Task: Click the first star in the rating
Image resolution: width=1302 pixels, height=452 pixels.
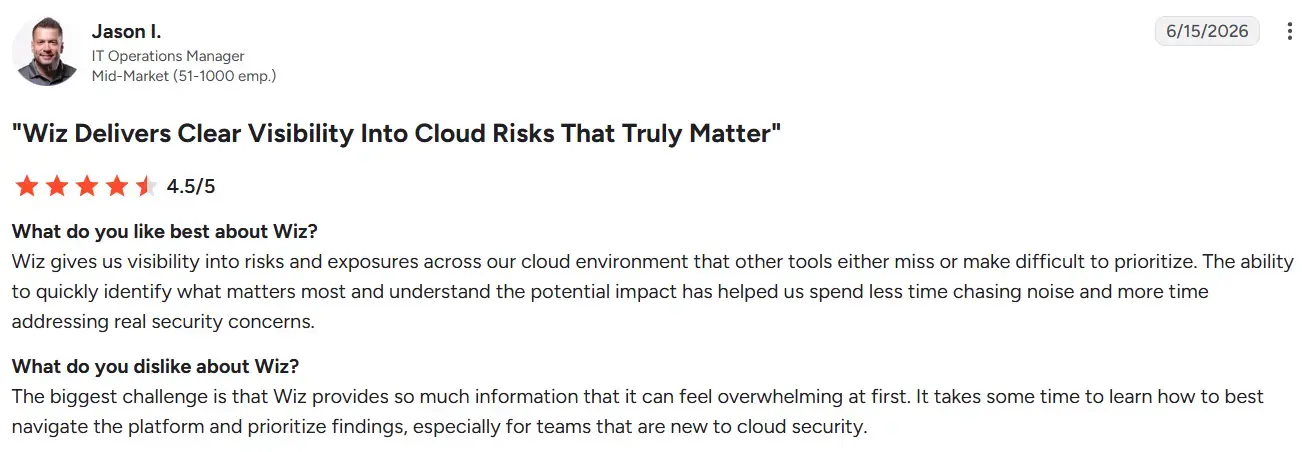Action: click(x=26, y=186)
